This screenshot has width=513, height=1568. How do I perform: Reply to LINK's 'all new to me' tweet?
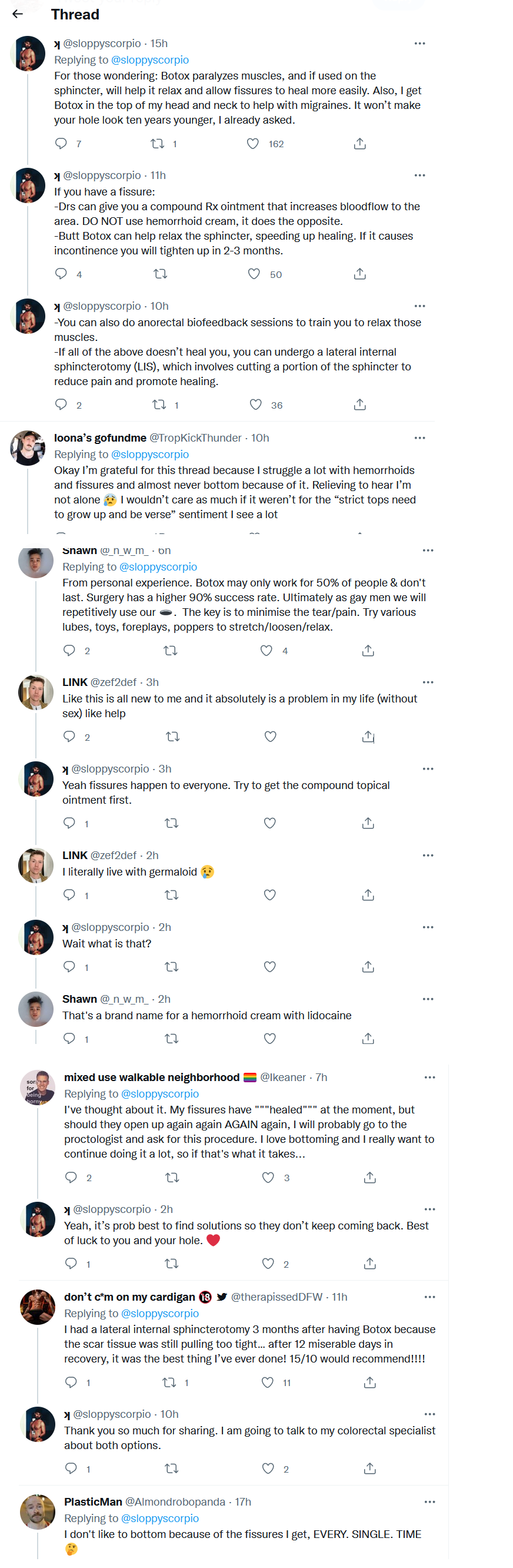[70, 737]
